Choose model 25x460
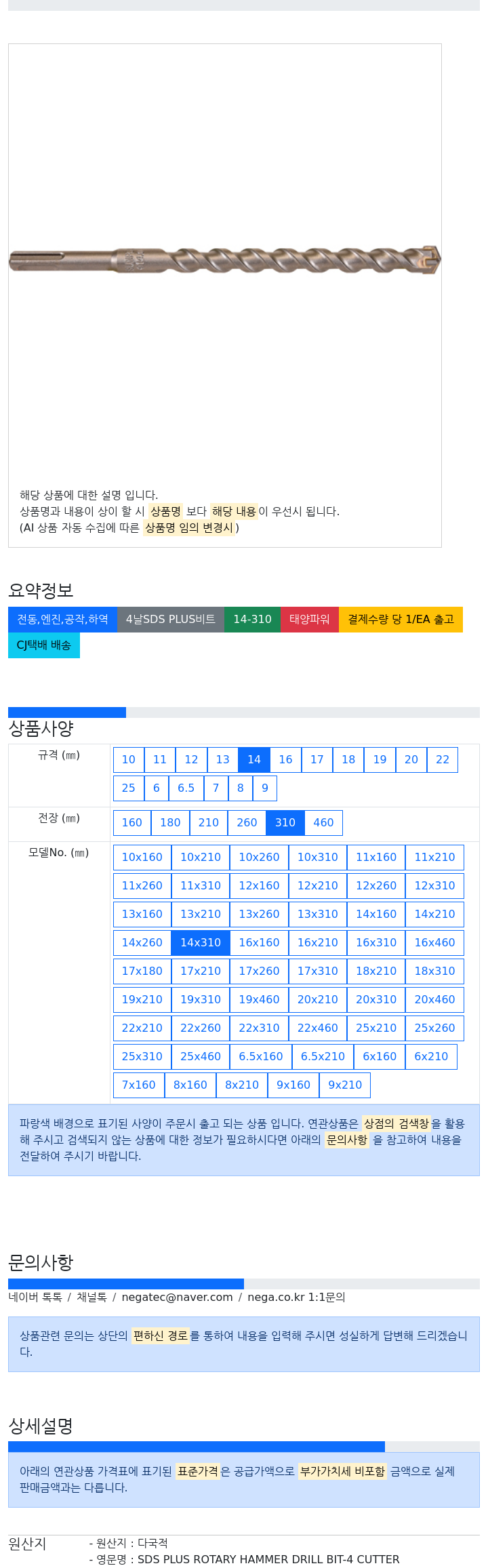The width and height of the screenshot is (488, 1568). (x=201, y=1056)
